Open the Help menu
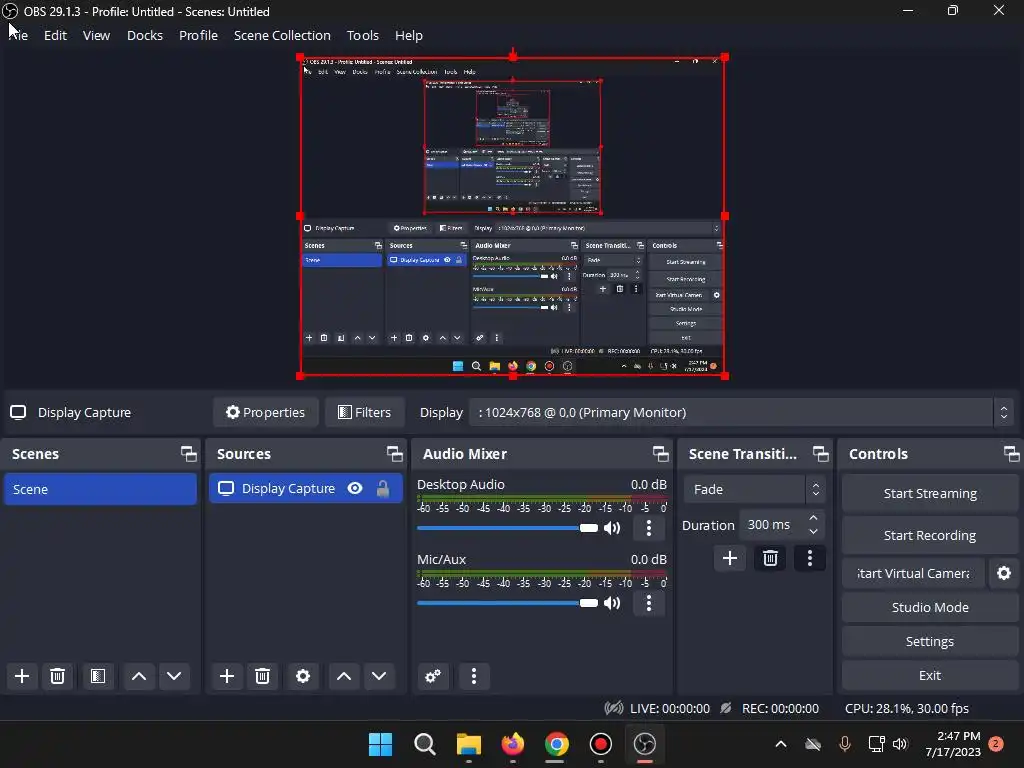Screen dimensions: 1024x768 [409, 35]
